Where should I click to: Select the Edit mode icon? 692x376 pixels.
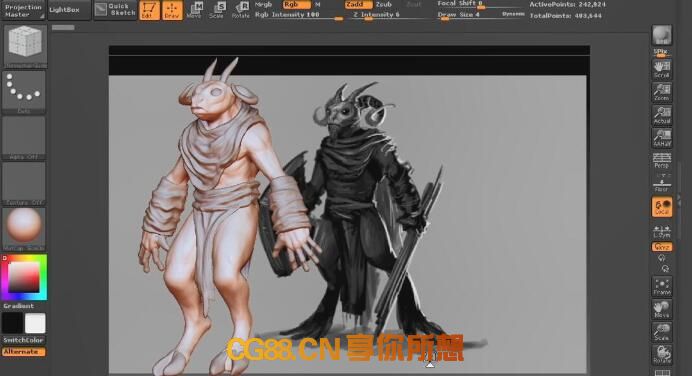click(x=150, y=10)
